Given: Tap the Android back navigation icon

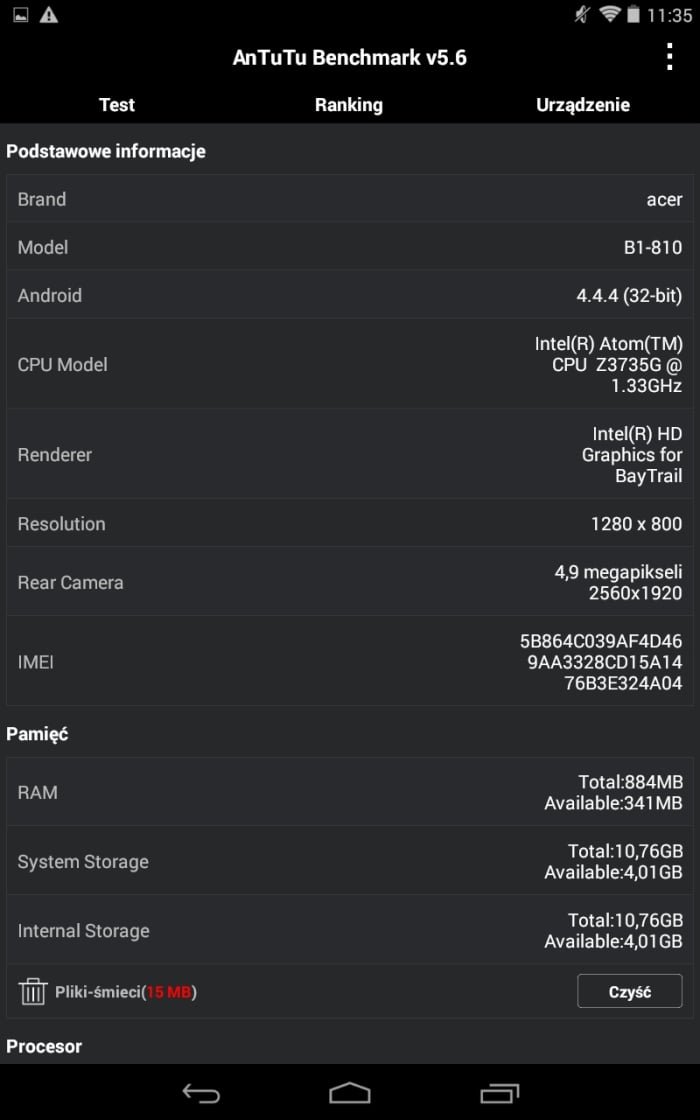Looking at the screenshot, I should click(x=201, y=1093).
